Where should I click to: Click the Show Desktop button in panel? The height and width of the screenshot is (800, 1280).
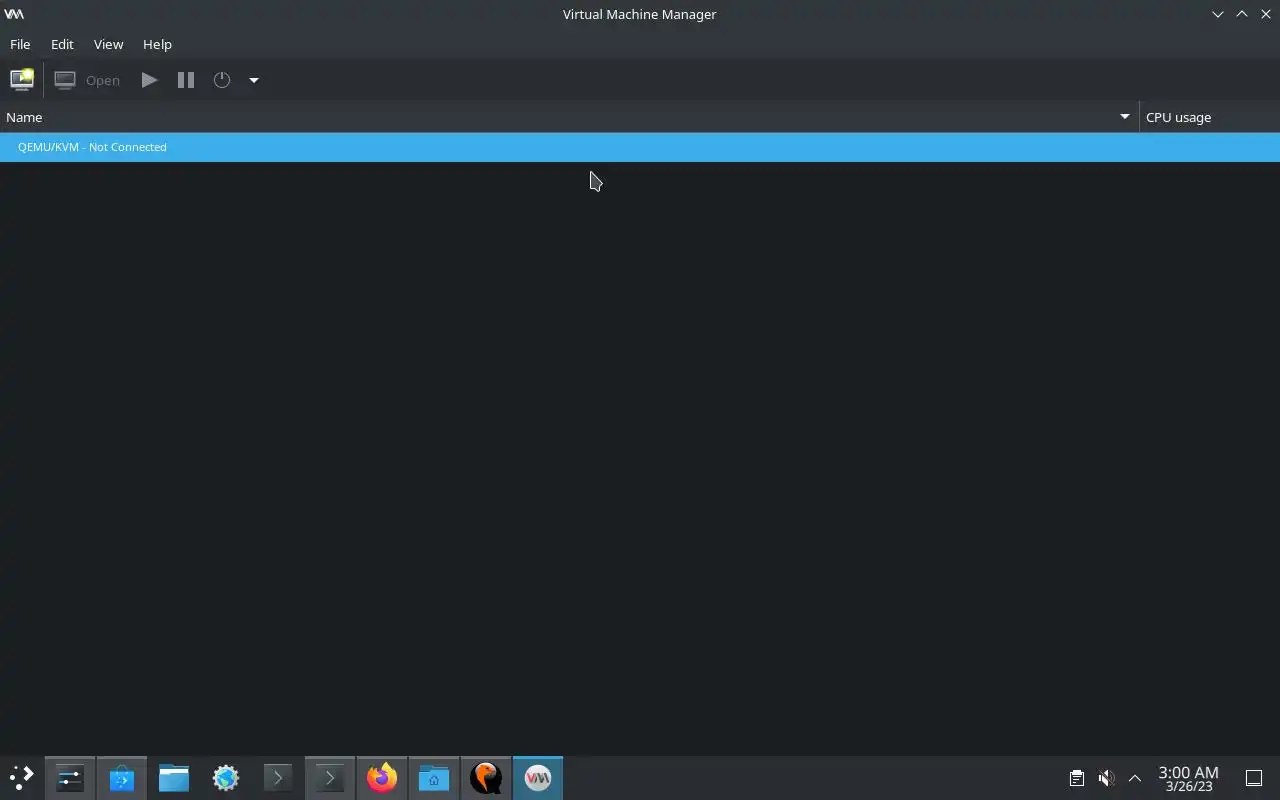tap(1254, 778)
